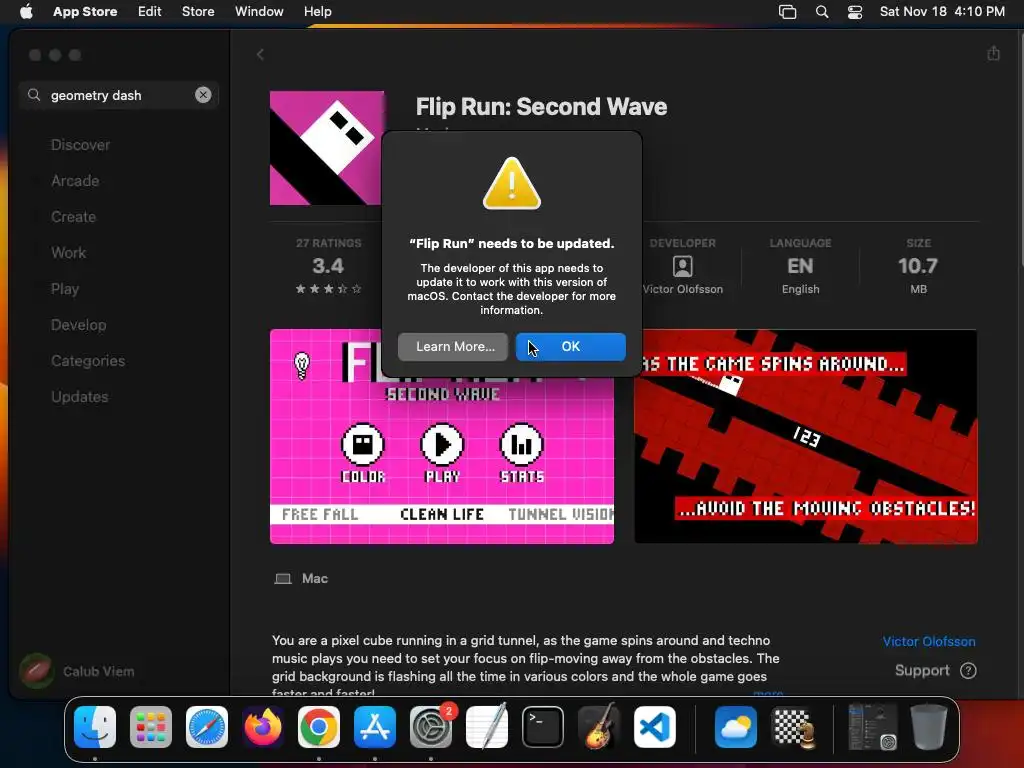Click the geometry dash search field

tap(118, 95)
